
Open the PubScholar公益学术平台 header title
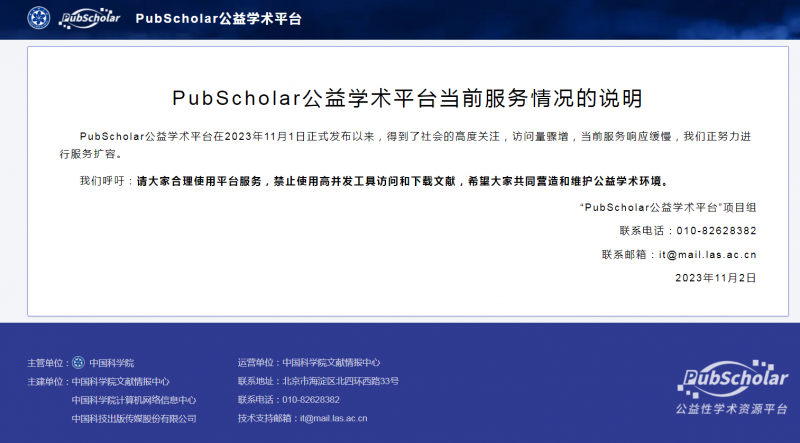point(217,19)
